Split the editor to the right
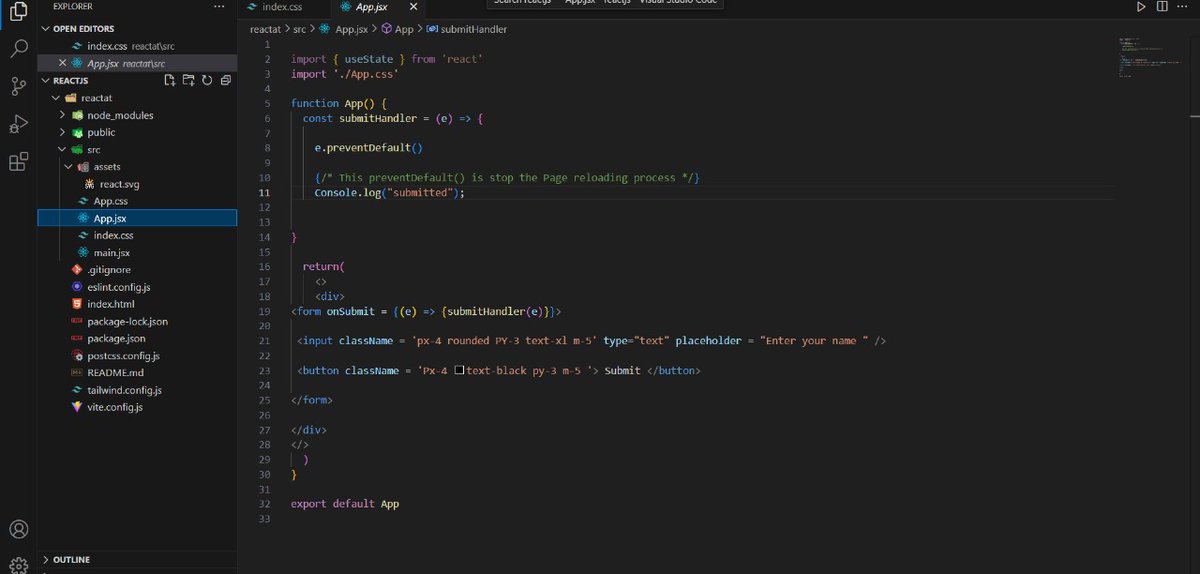Viewport: 1200px width, 574px height. pos(1162,7)
